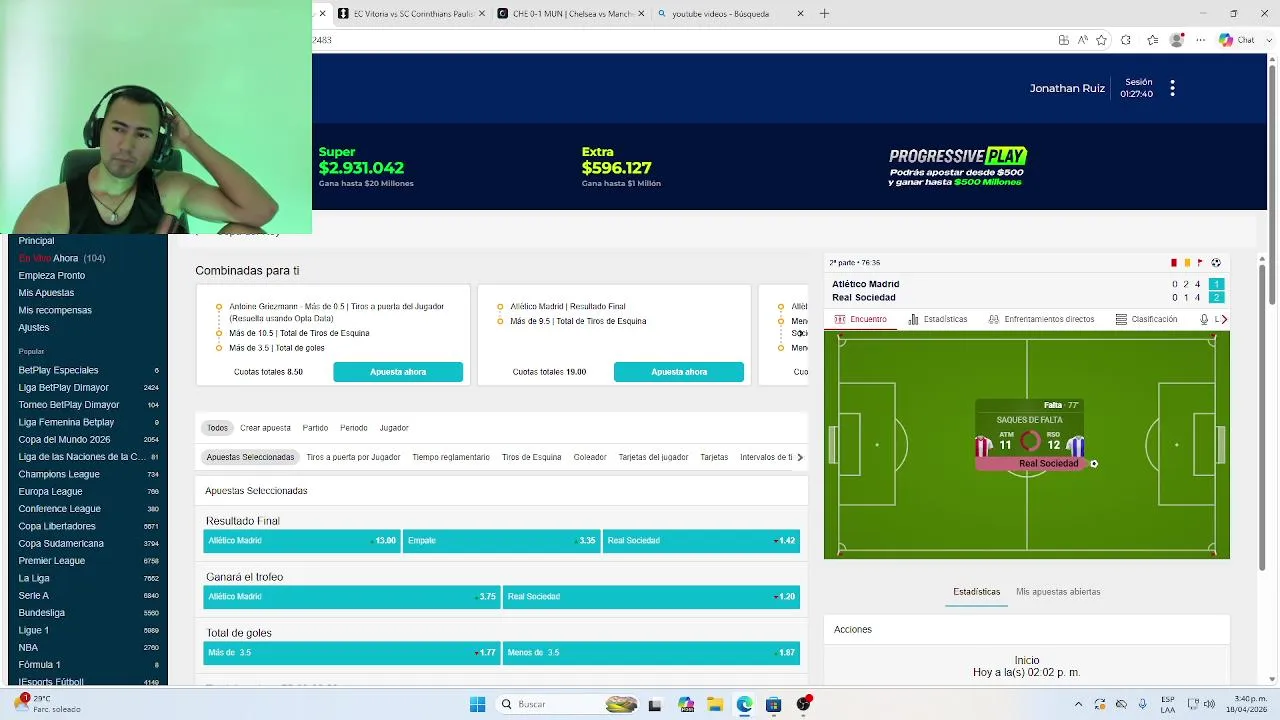Open Copilot Chat button
This screenshot has height=720, width=1280.
click(1237, 40)
